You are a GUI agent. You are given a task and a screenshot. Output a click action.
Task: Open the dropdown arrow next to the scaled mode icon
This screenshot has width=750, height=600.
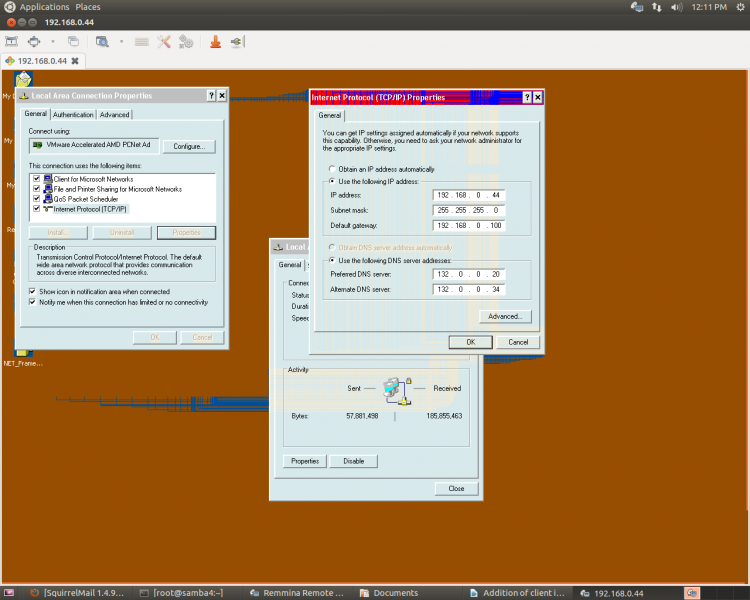click(121, 42)
